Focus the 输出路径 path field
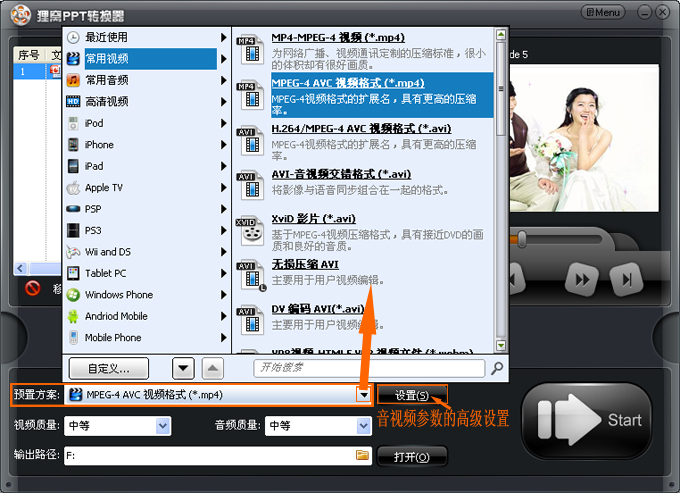The width and height of the screenshot is (680, 493). pos(218,456)
